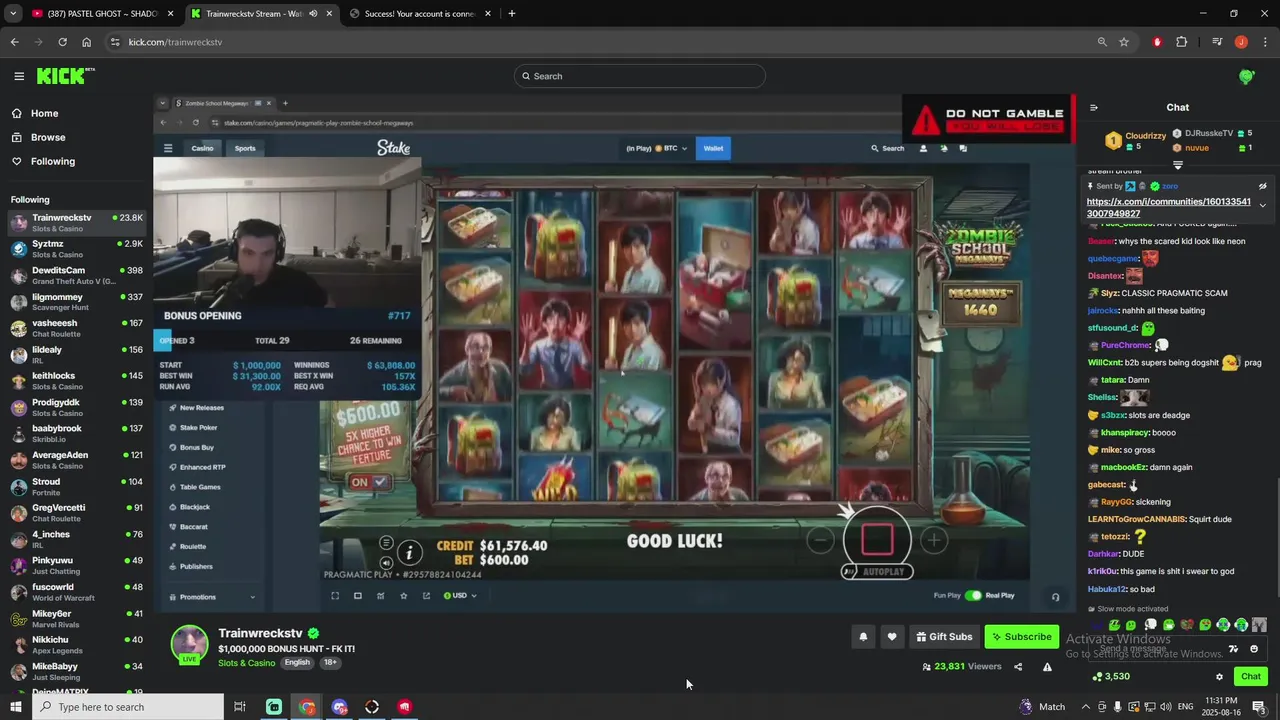Image resolution: width=1280 pixels, height=720 pixels.
Task: Open the Chrome three-dot menu
Action: click(1263, 42)
